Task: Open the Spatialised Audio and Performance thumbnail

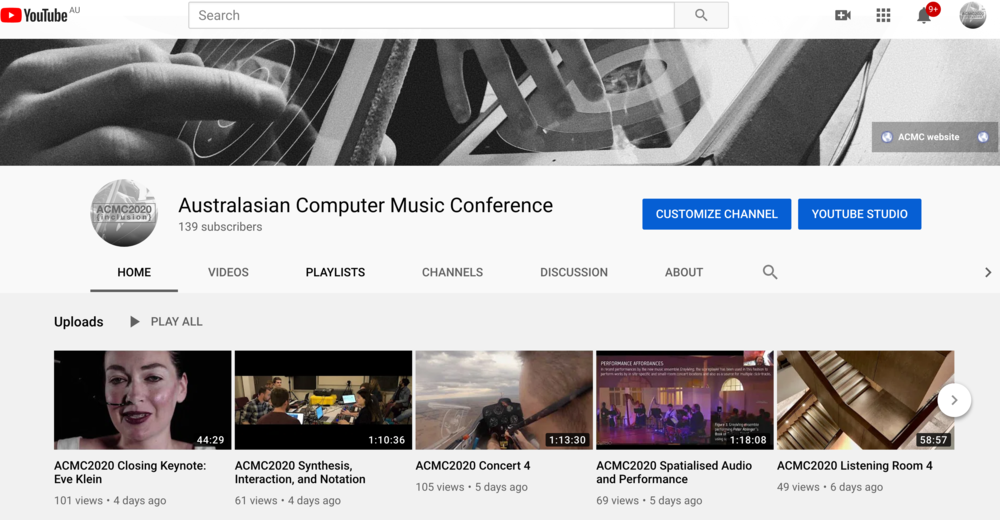Action: 684,400
